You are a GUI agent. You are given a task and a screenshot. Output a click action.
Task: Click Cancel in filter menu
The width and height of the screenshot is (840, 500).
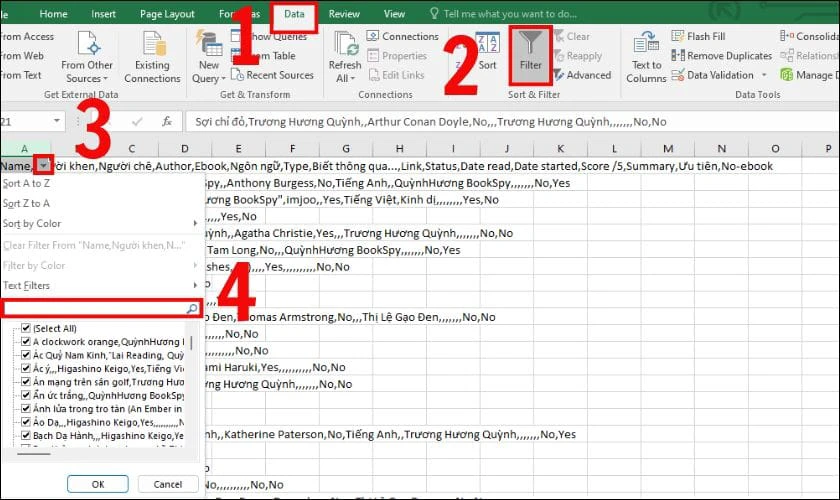[168, 484]
